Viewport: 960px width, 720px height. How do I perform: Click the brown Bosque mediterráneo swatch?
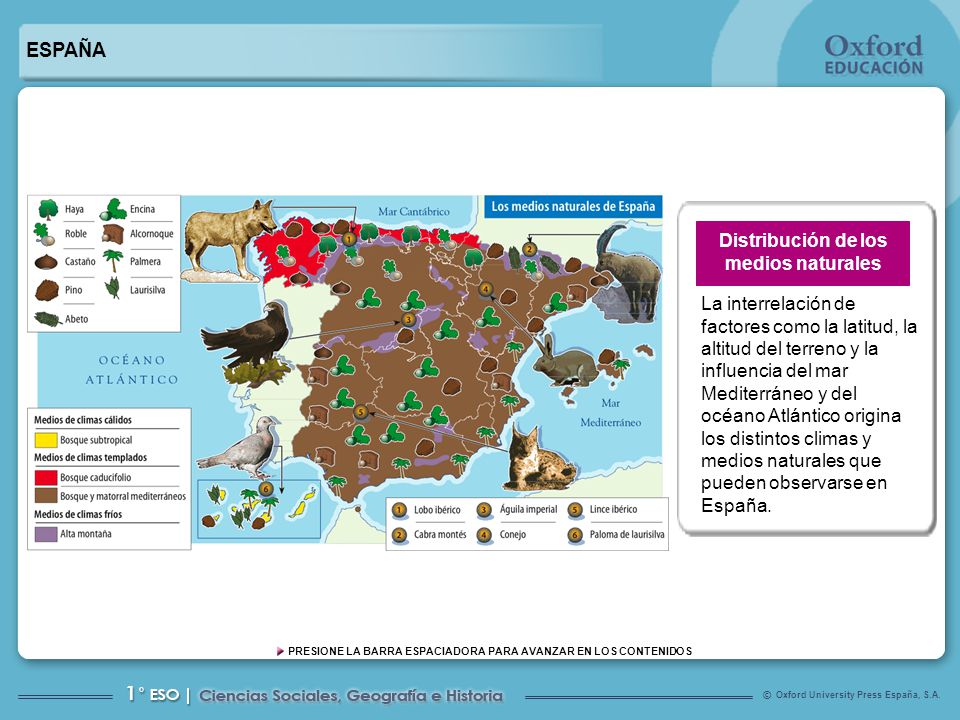click(46, 496)
